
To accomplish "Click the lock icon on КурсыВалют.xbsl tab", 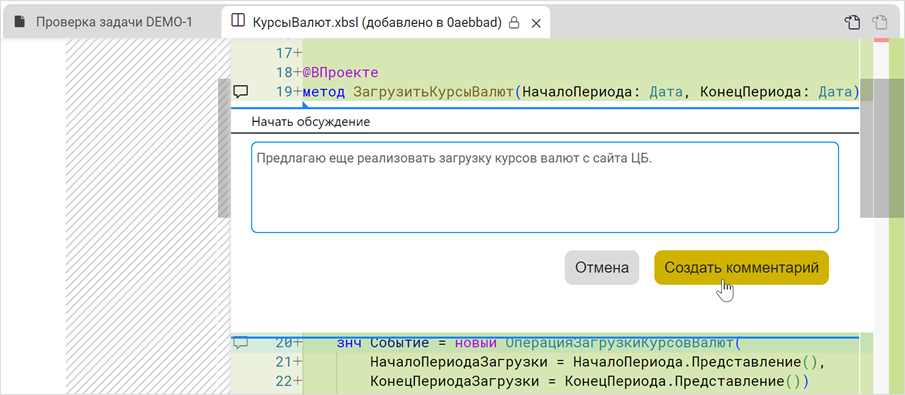I will pyautogui.click(x=514, y=23).
